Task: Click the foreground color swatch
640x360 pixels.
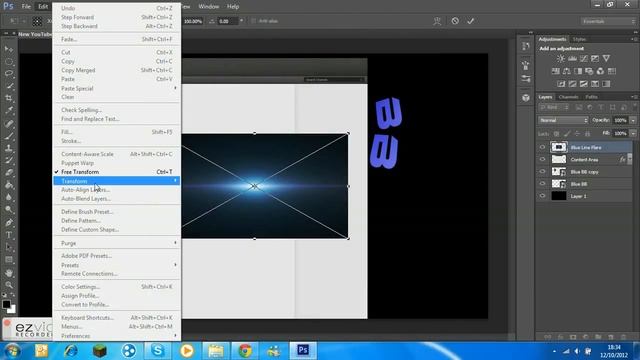Action: point(6,304)
